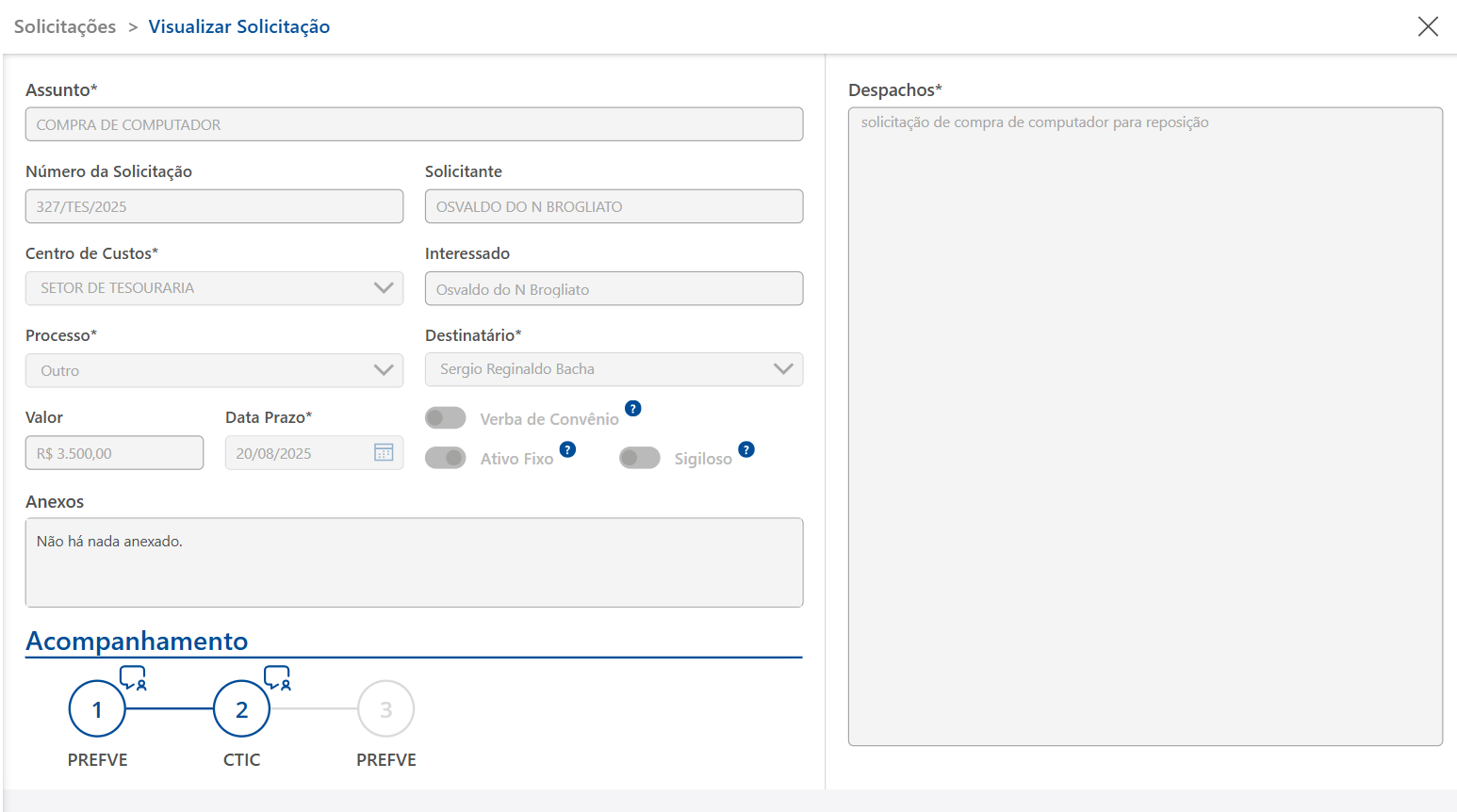Click the Despachos text area
Screen dimensions: 1457x812
coord(1145,426)
